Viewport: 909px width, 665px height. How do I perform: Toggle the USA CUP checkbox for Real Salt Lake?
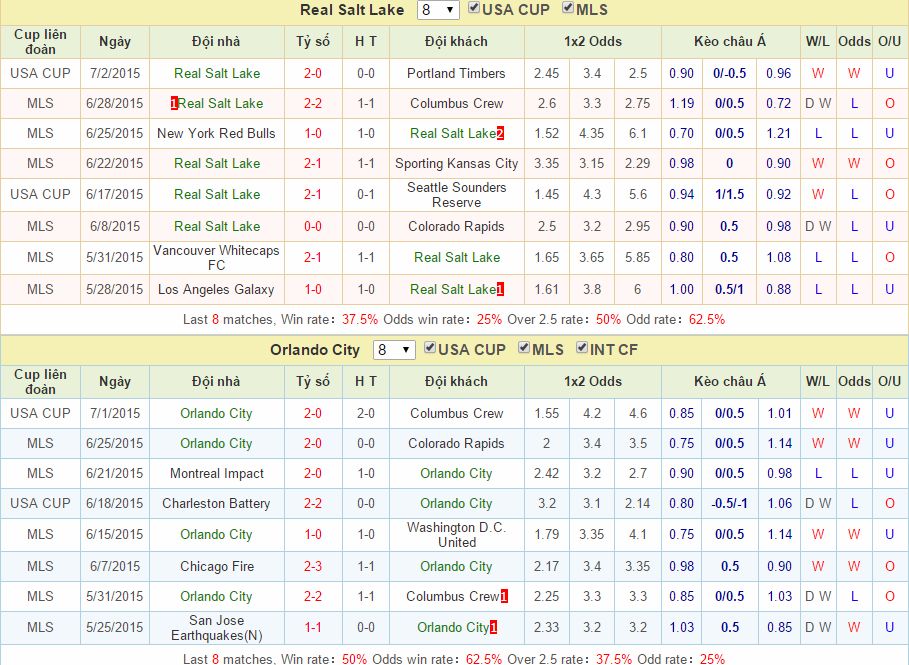tap(474, 8)
